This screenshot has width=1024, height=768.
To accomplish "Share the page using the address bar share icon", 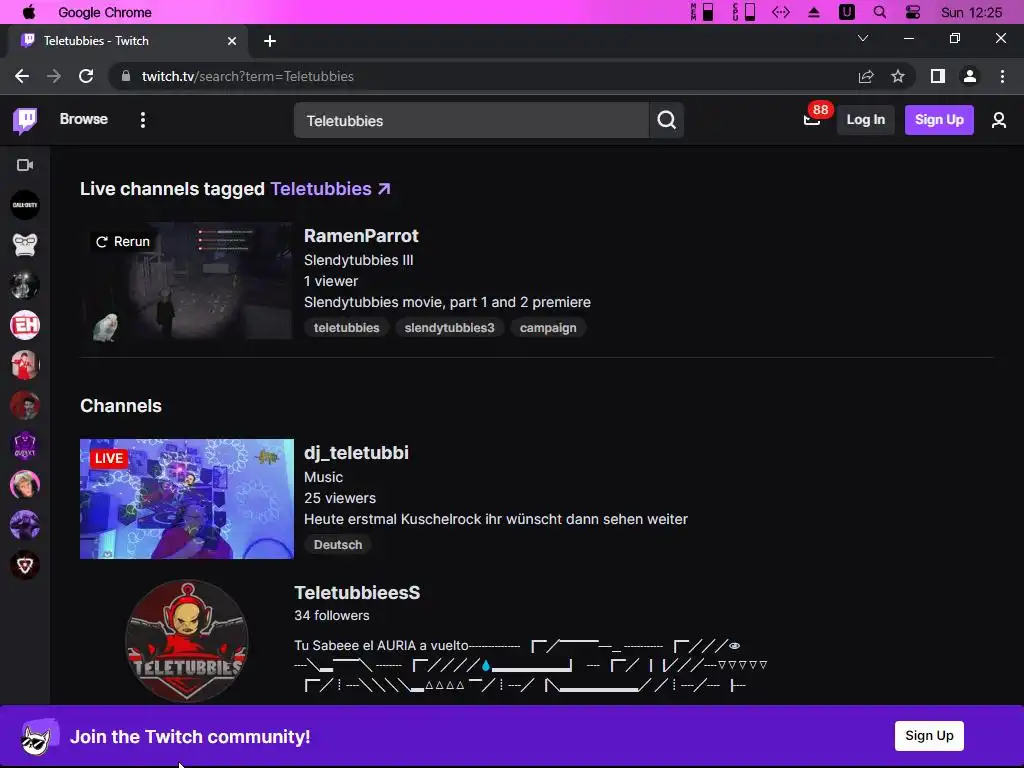I will 866,76.
